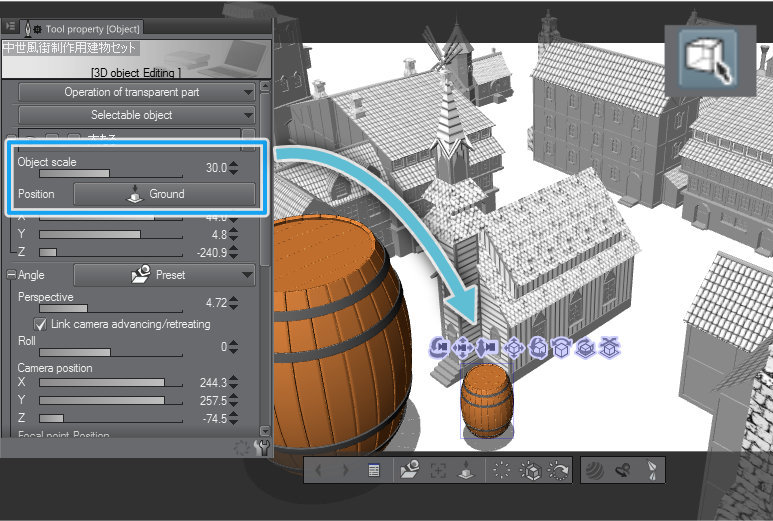Open the layout preset icon in launcher
The height and width of the screenshot is (521, 773).
tap(624, 470)
